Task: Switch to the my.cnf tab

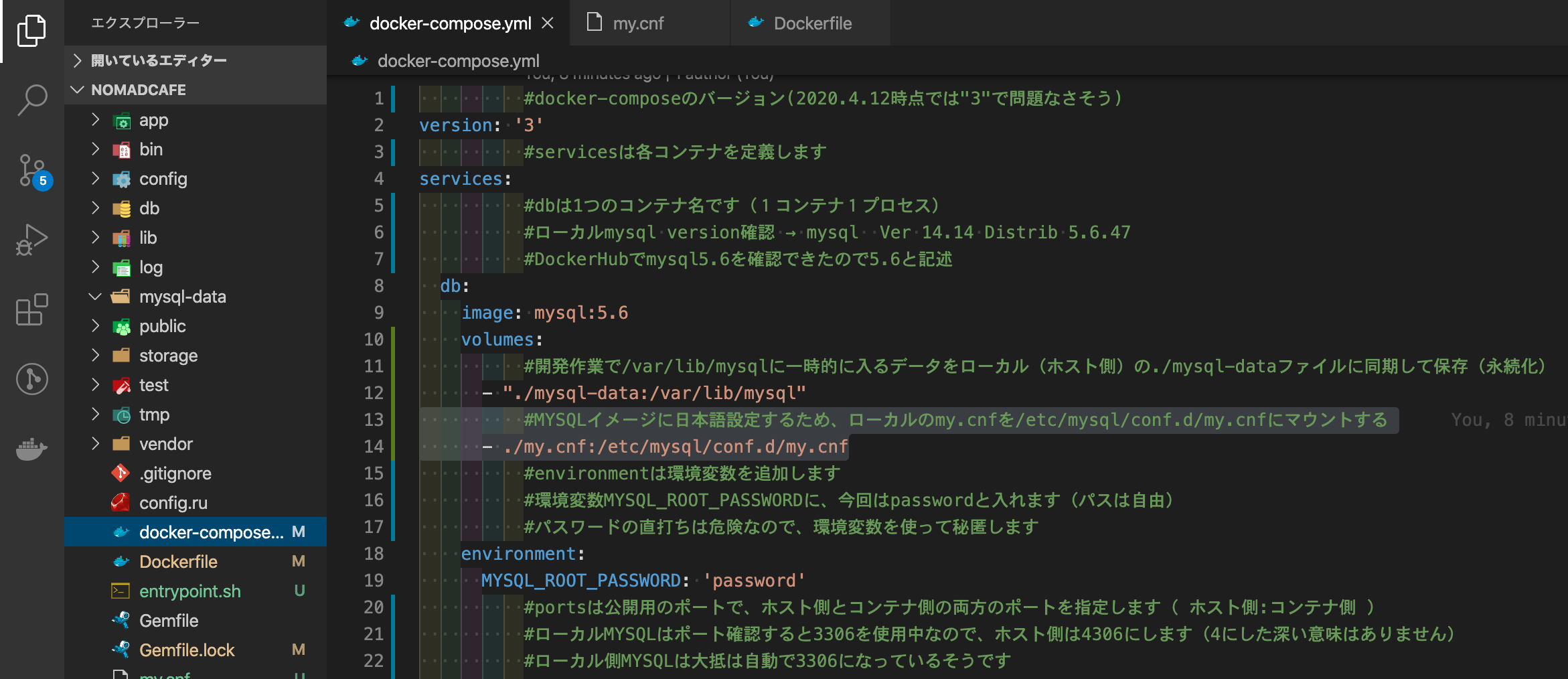Action: 649,23
